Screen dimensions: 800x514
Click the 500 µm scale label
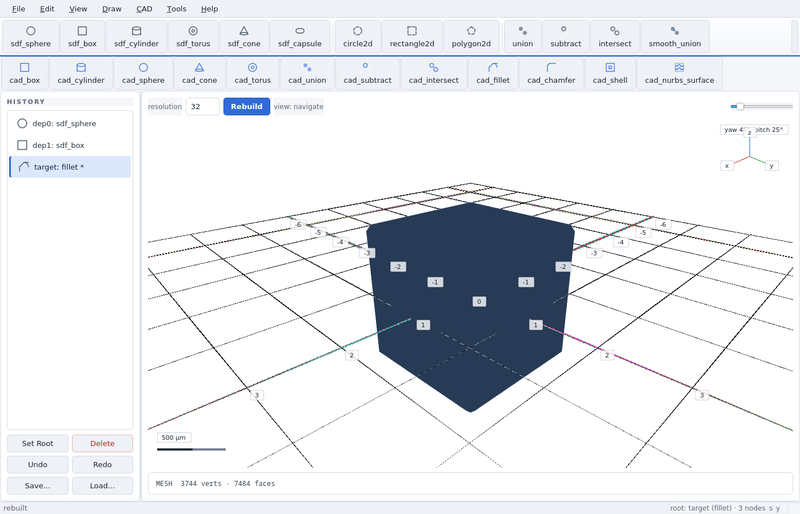click(x=174, y=437)
